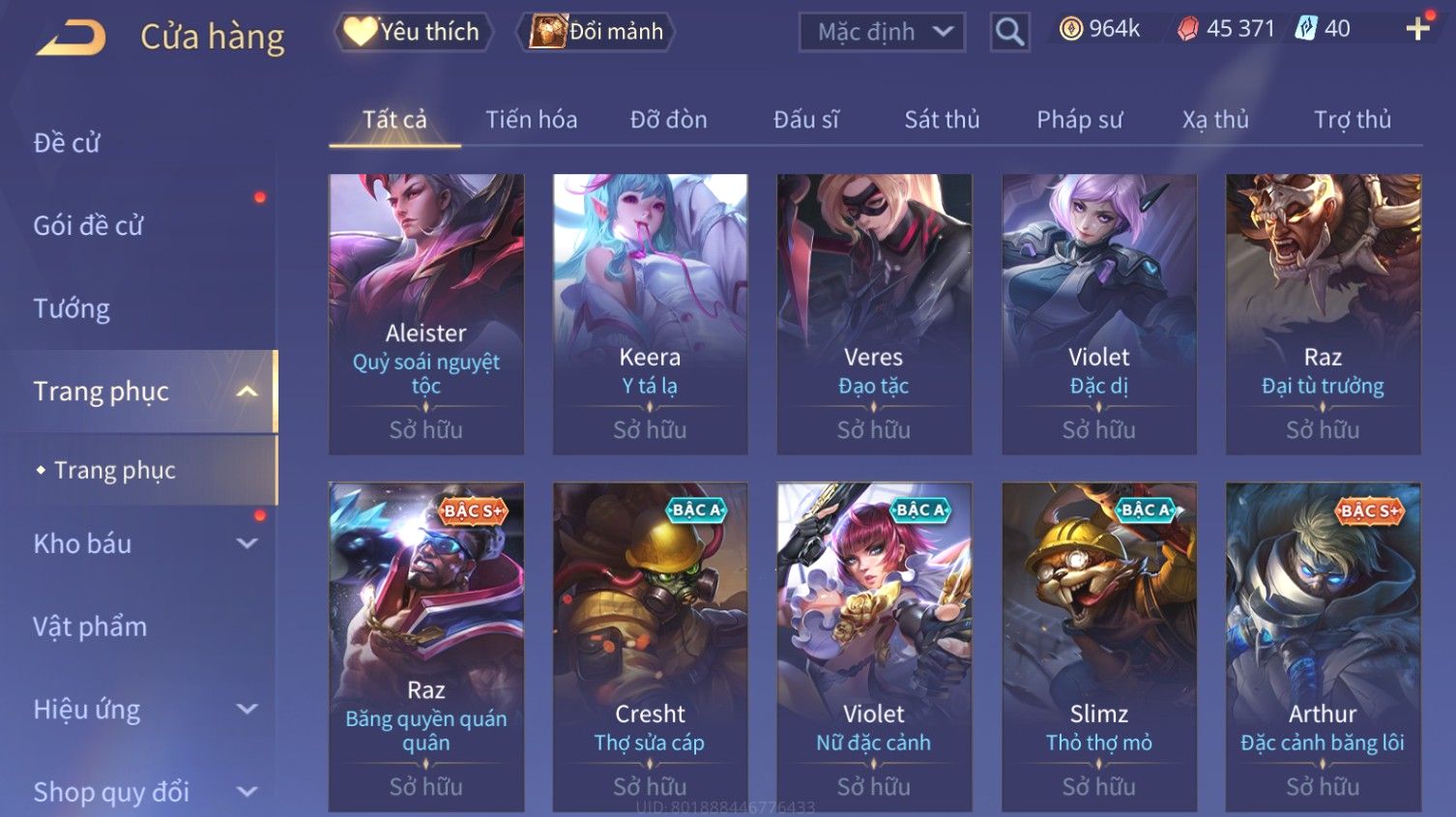Tap the blue ticket currency icon
Screen dimensions: 1456x817
point(1305,29)
